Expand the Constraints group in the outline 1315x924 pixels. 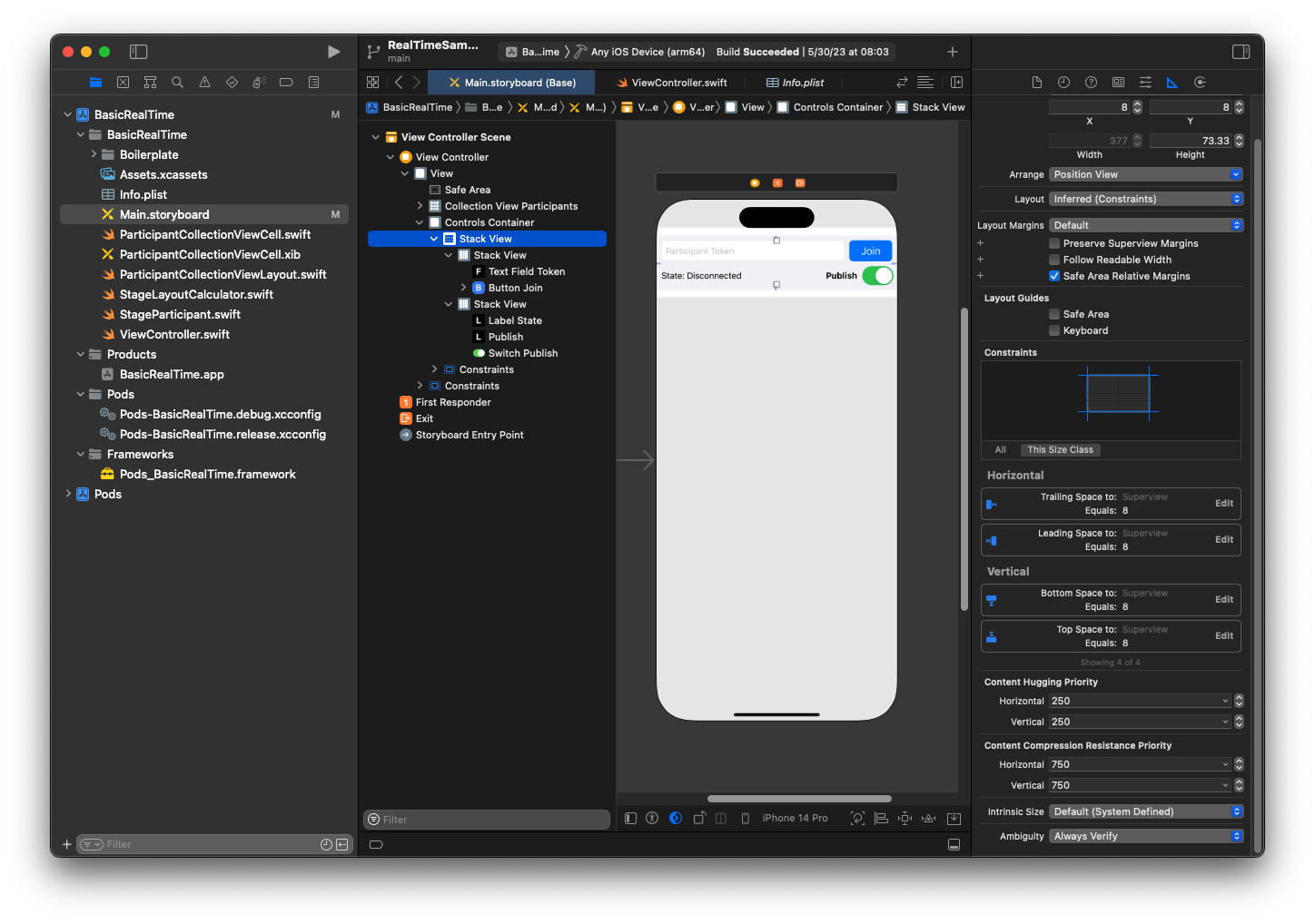434,369
